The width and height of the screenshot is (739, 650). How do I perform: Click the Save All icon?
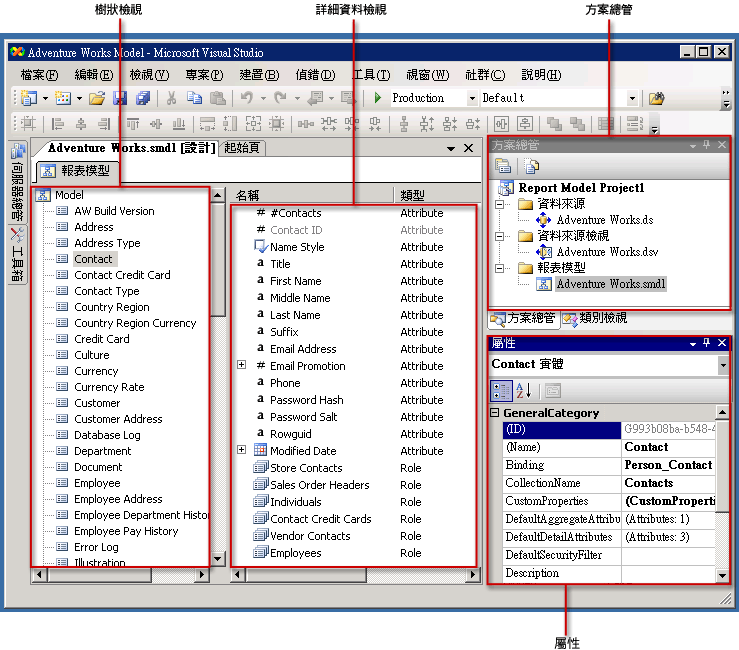tap(142, 98)
